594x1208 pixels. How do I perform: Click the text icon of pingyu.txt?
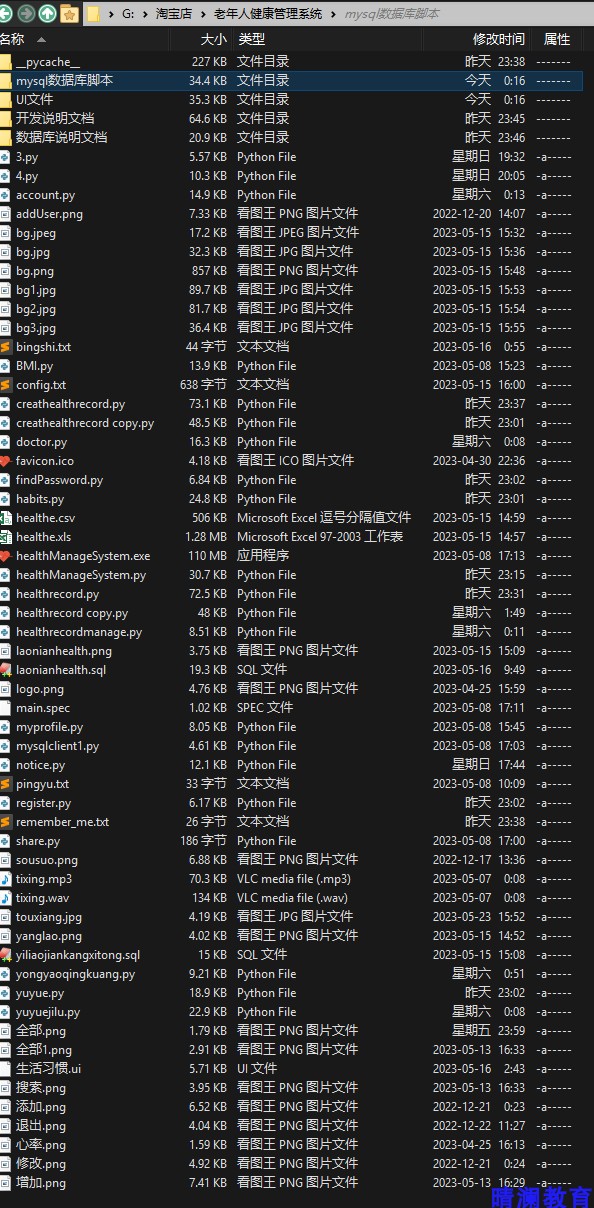point(5,784)
